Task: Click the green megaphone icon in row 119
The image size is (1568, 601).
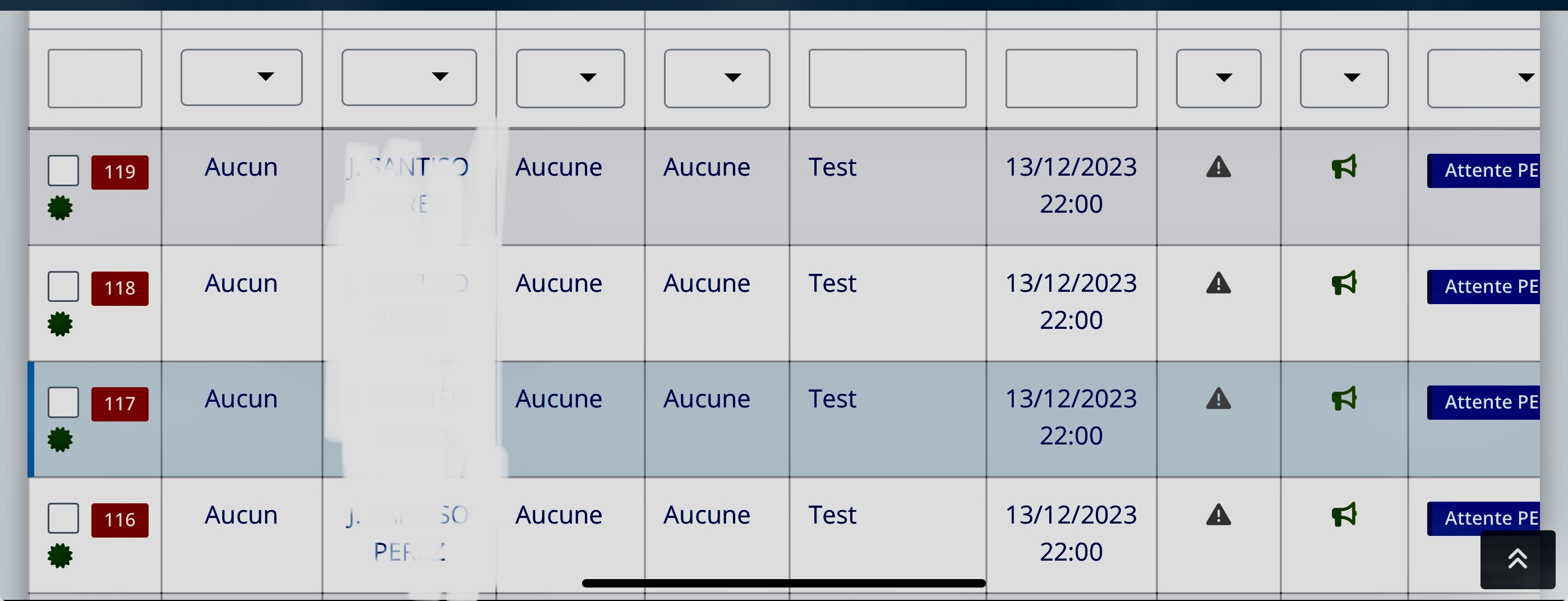Action: (x=1344, y=167)
